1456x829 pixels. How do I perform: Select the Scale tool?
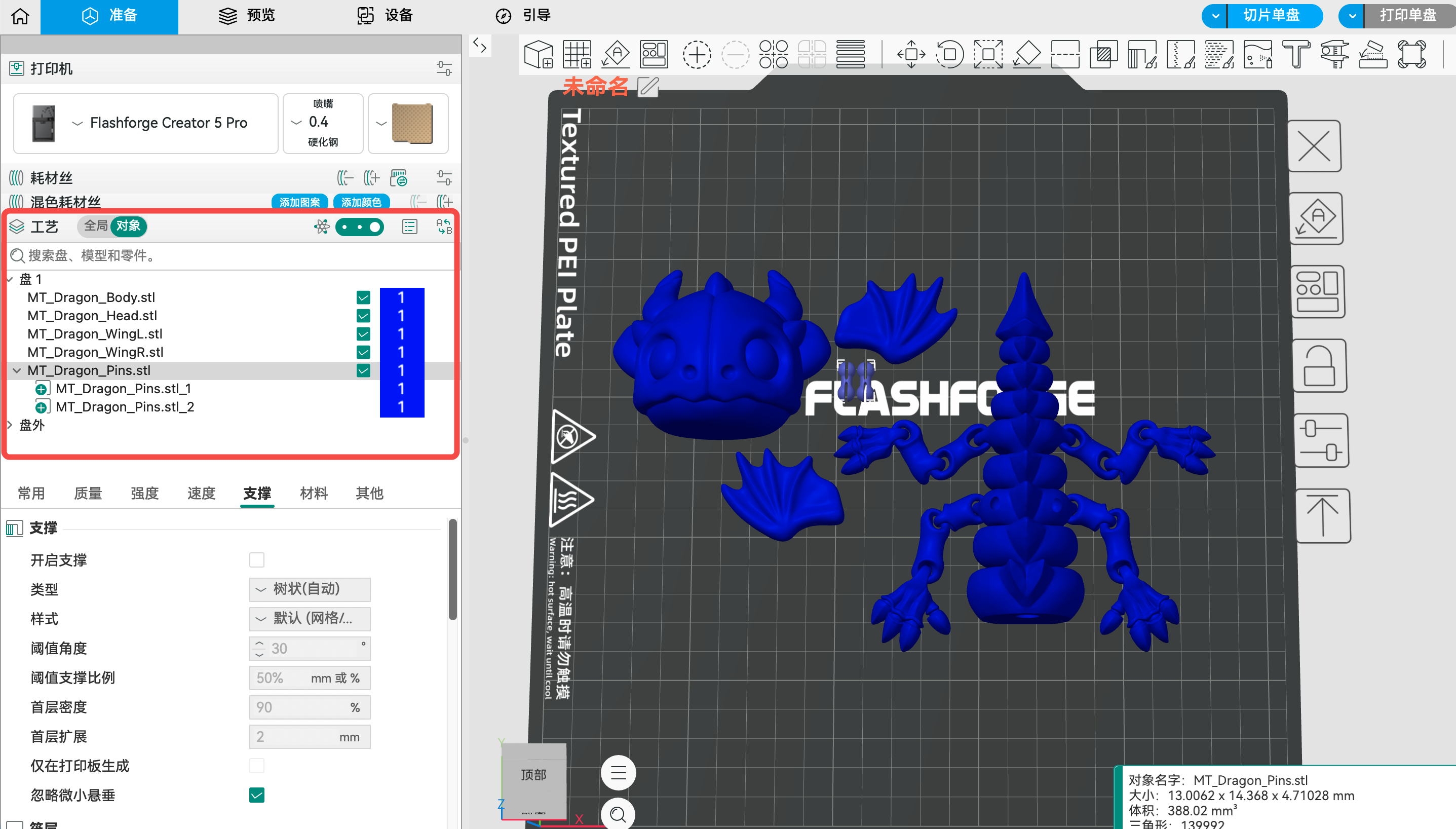tap(988, 55)
